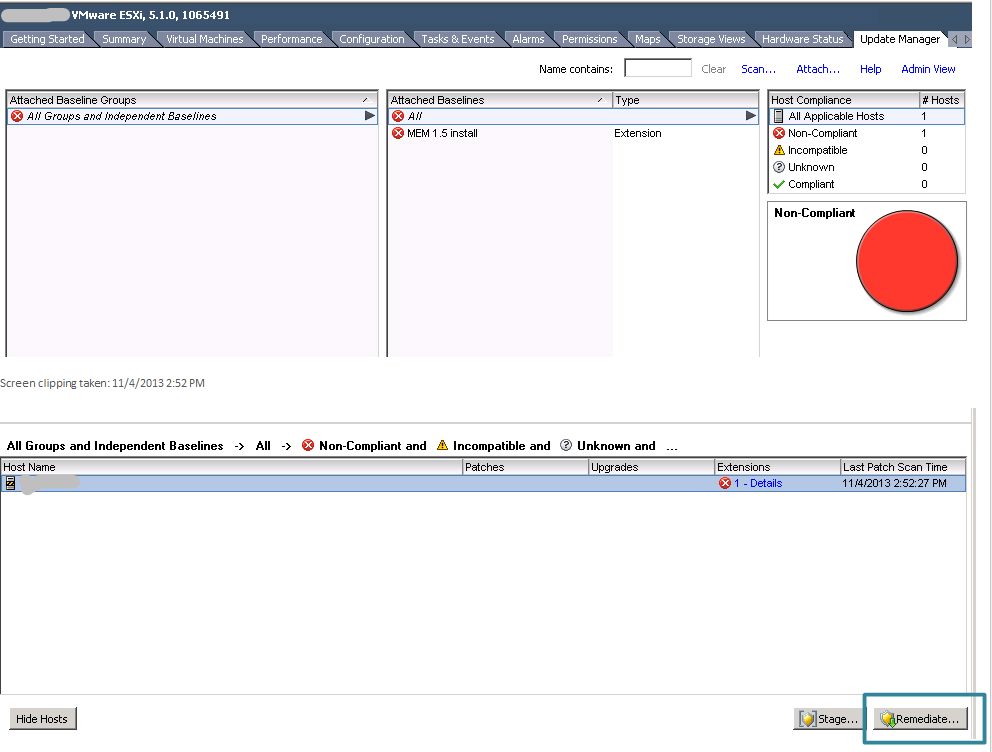
Task: Click the Unknown question mark icon in Host Compliance
Action: coord(779,168)
